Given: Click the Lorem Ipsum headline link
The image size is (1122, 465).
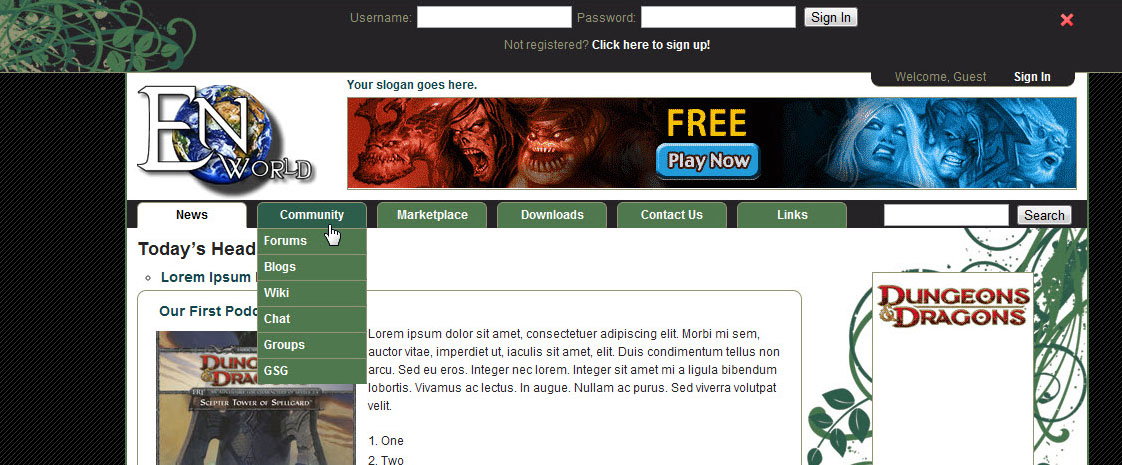Looking at the screenshot, I should point(208,278).
